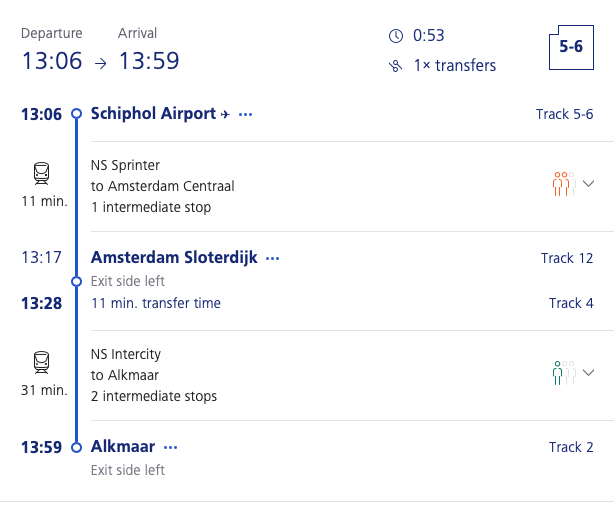
Task: Select the Track 5-6 label
Action: pos(564,114)
